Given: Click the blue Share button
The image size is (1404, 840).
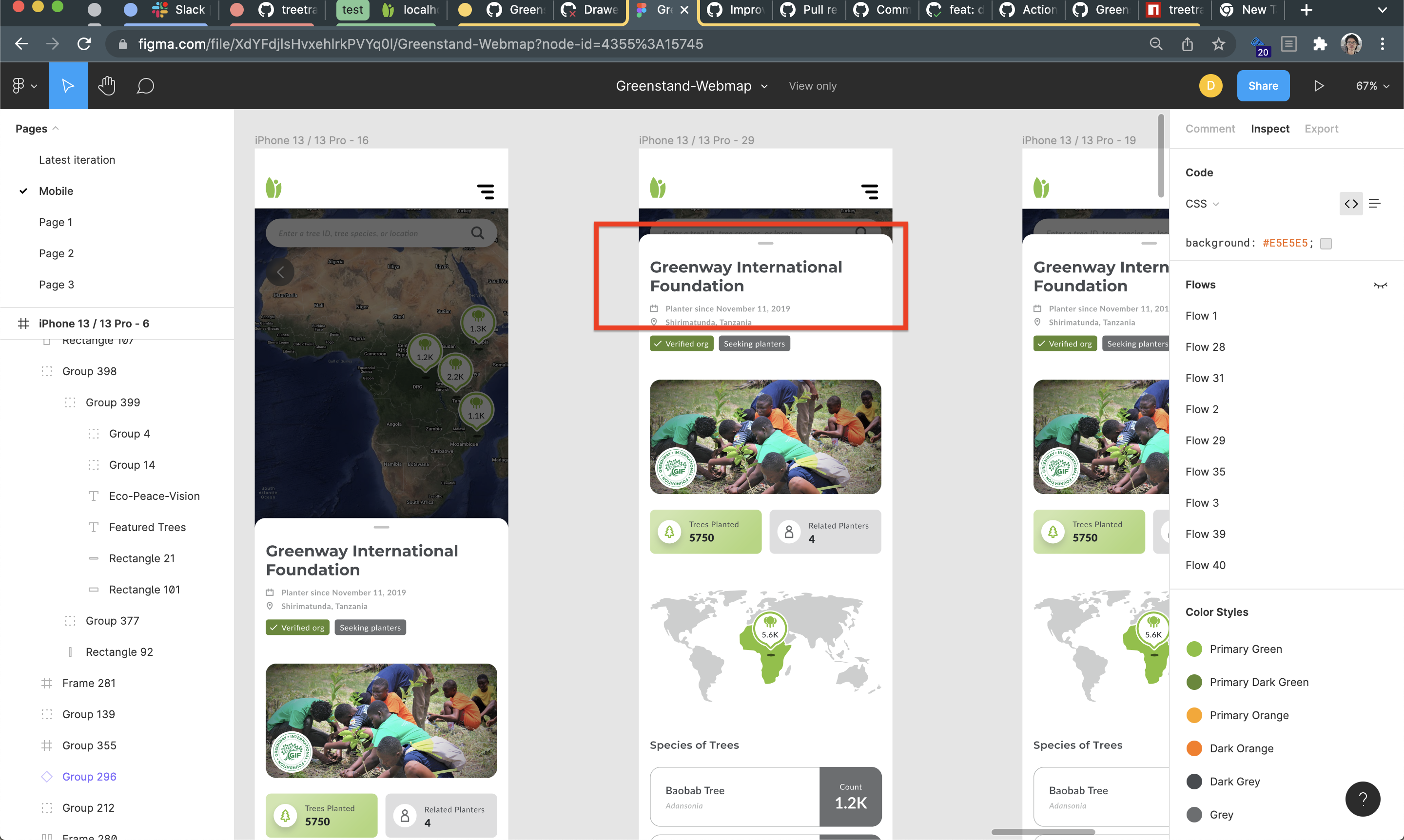Looking at the screenshot, I should [x=1263, y=85].
